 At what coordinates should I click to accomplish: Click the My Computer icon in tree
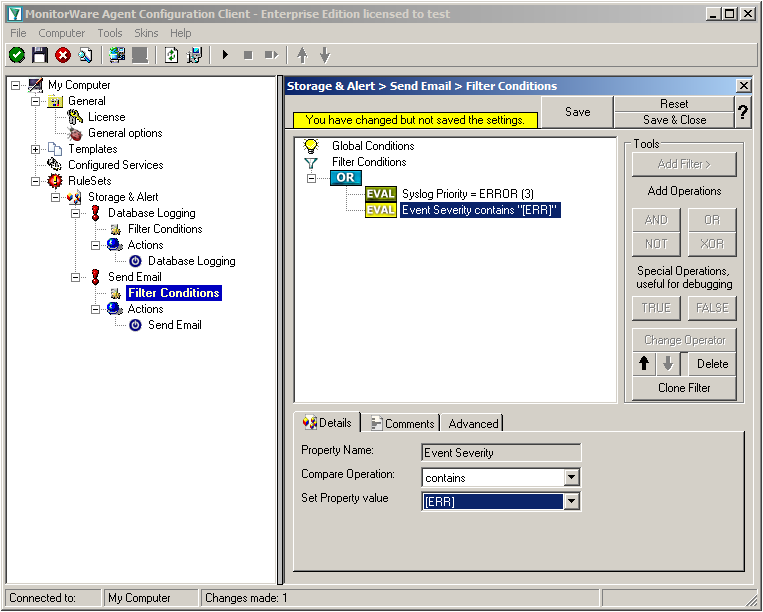tap(35, 85)
